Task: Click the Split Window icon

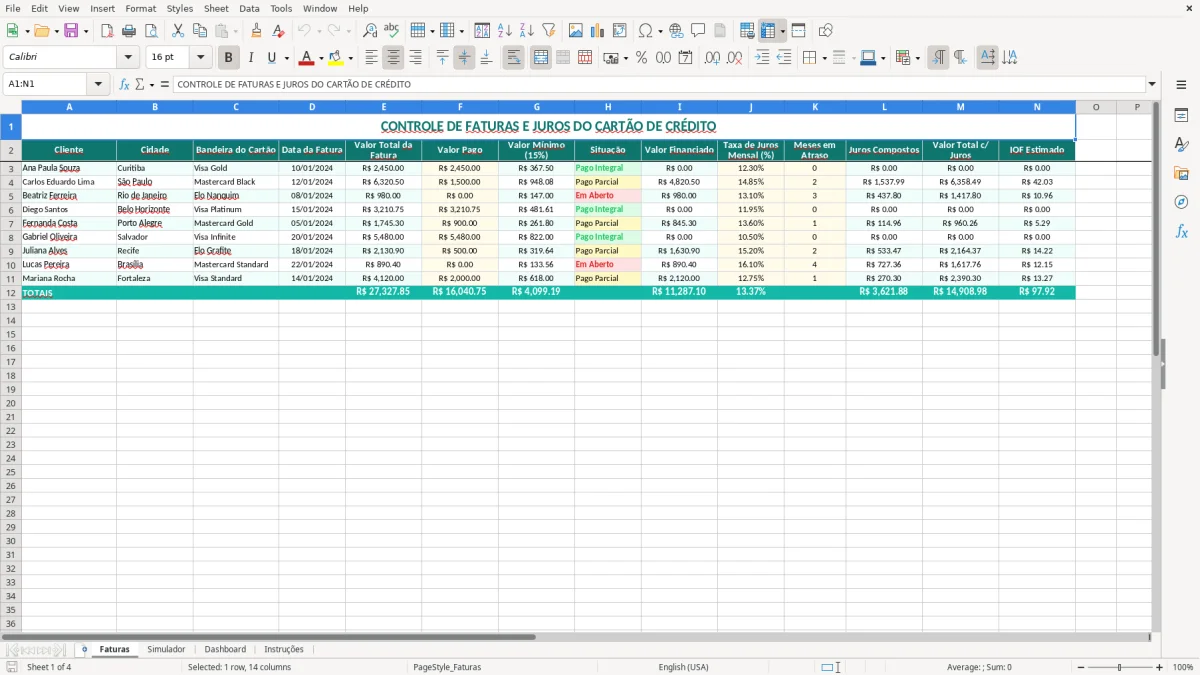Action: 798,31
